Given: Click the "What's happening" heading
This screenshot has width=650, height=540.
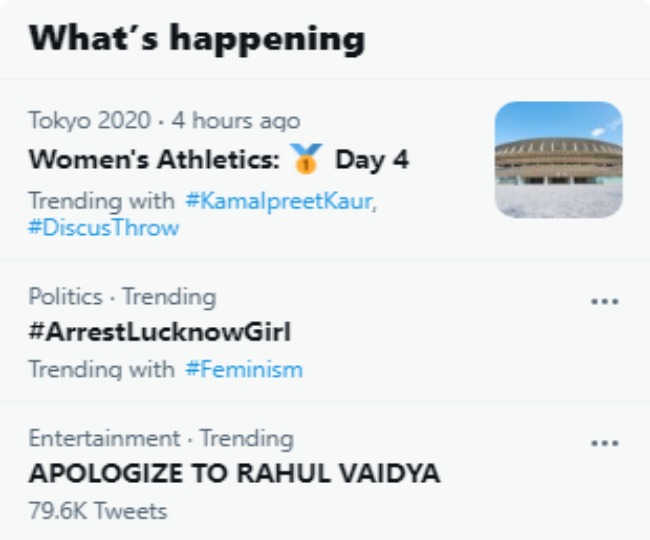Looking at the screenshot, I should click(x=196, y=39).
